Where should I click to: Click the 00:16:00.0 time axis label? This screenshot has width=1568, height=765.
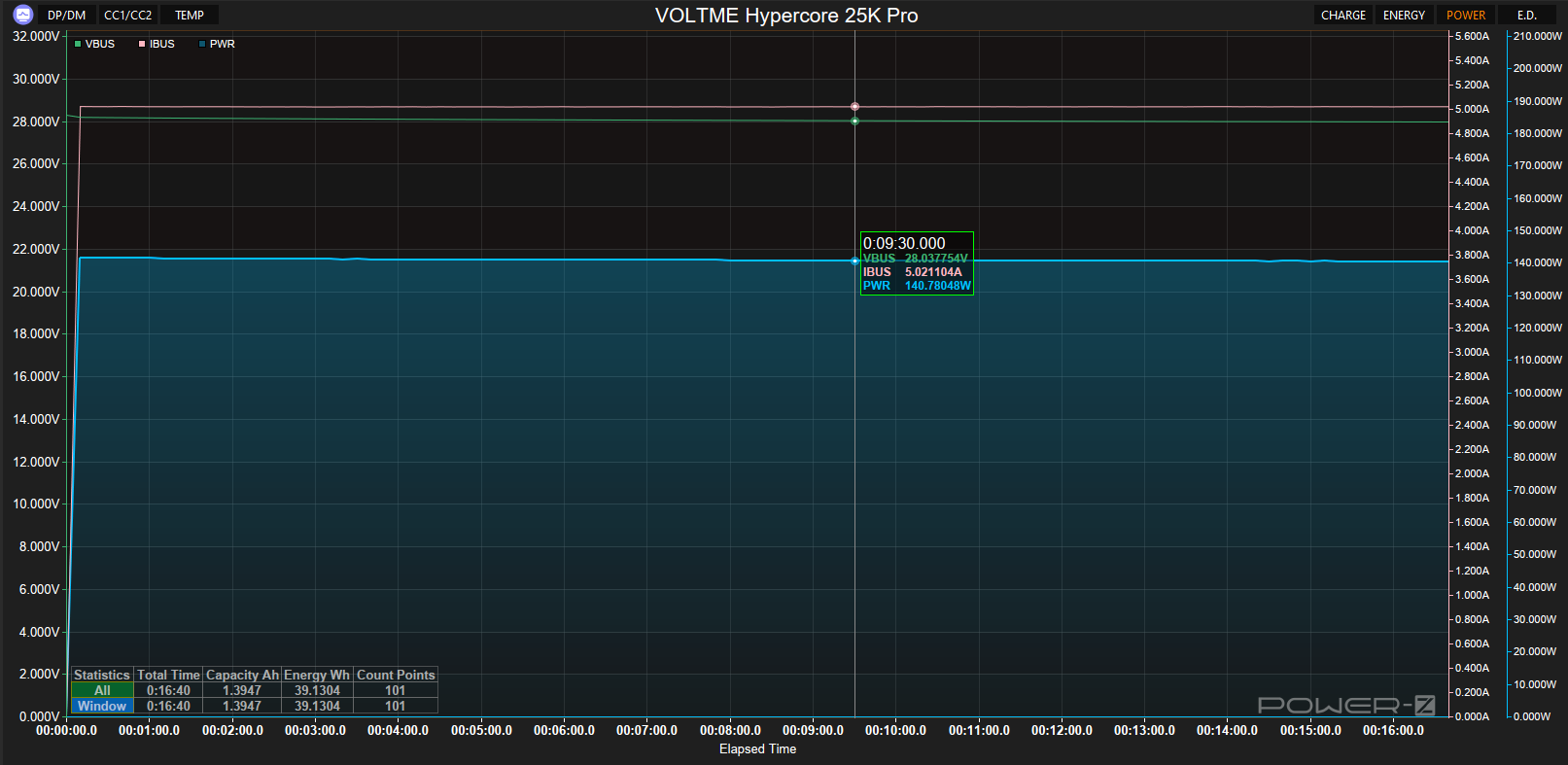click(x=1393, y=730)
